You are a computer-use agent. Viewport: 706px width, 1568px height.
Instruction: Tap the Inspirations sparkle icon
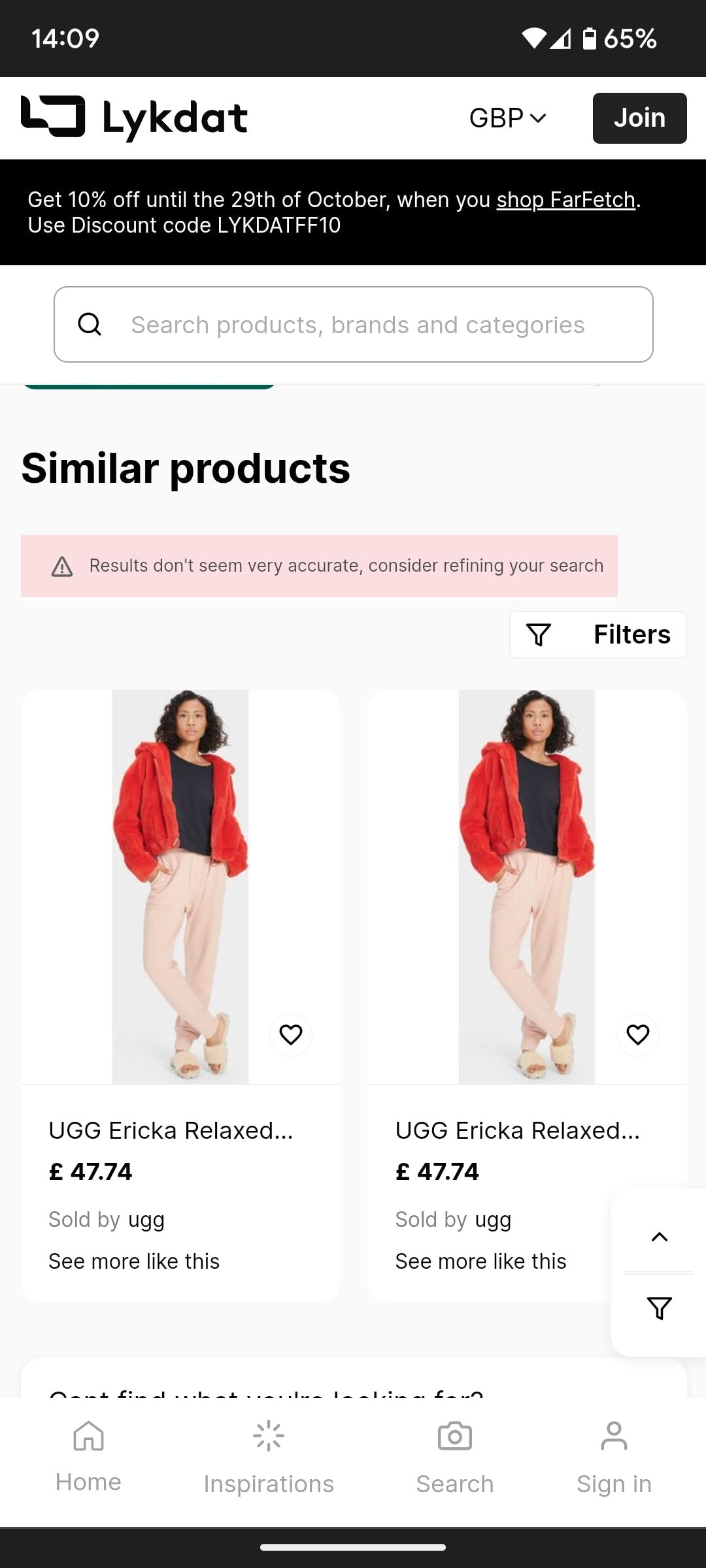click(x=268, y=1435)
